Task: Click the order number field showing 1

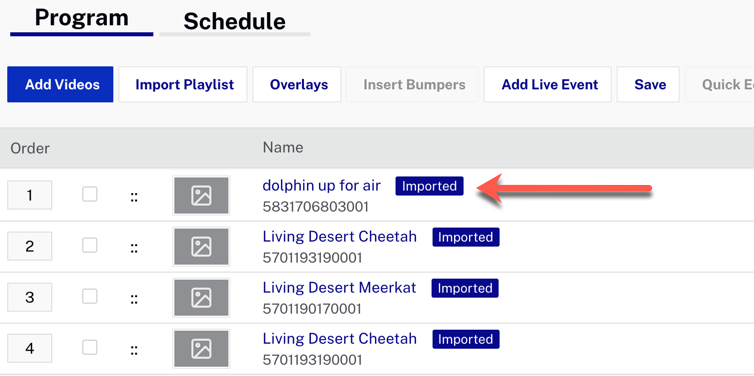Action: (30, 195)
